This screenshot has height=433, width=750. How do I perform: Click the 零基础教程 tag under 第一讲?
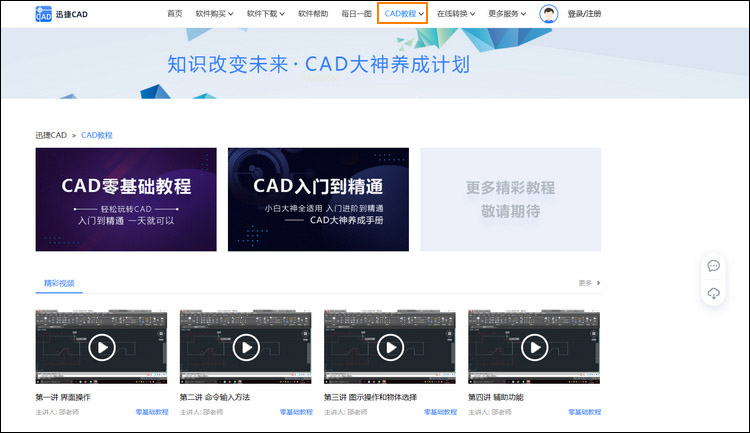point(152,412)
